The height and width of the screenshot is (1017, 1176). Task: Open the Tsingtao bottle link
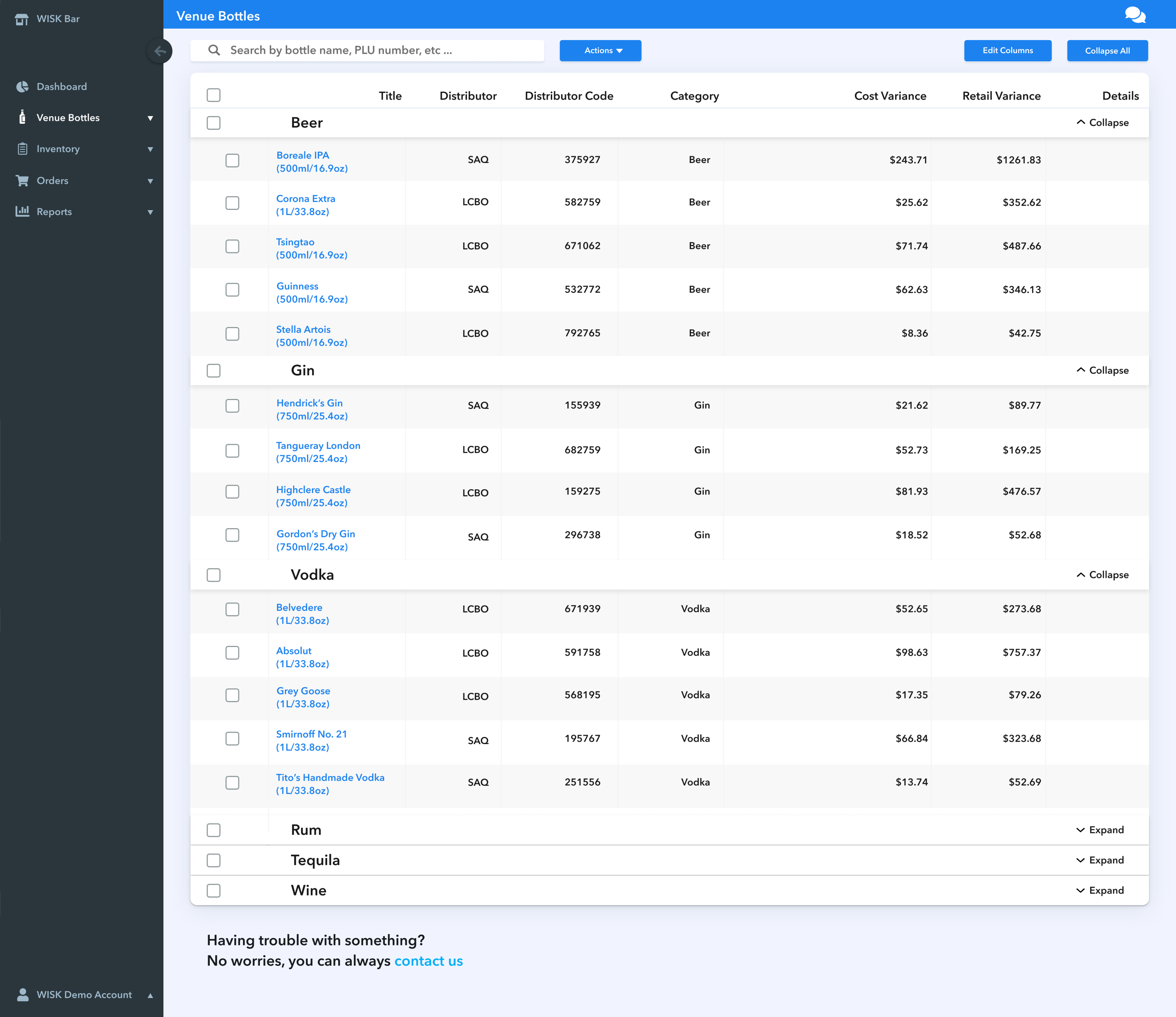pyautogui.click(x=312, y=249)
